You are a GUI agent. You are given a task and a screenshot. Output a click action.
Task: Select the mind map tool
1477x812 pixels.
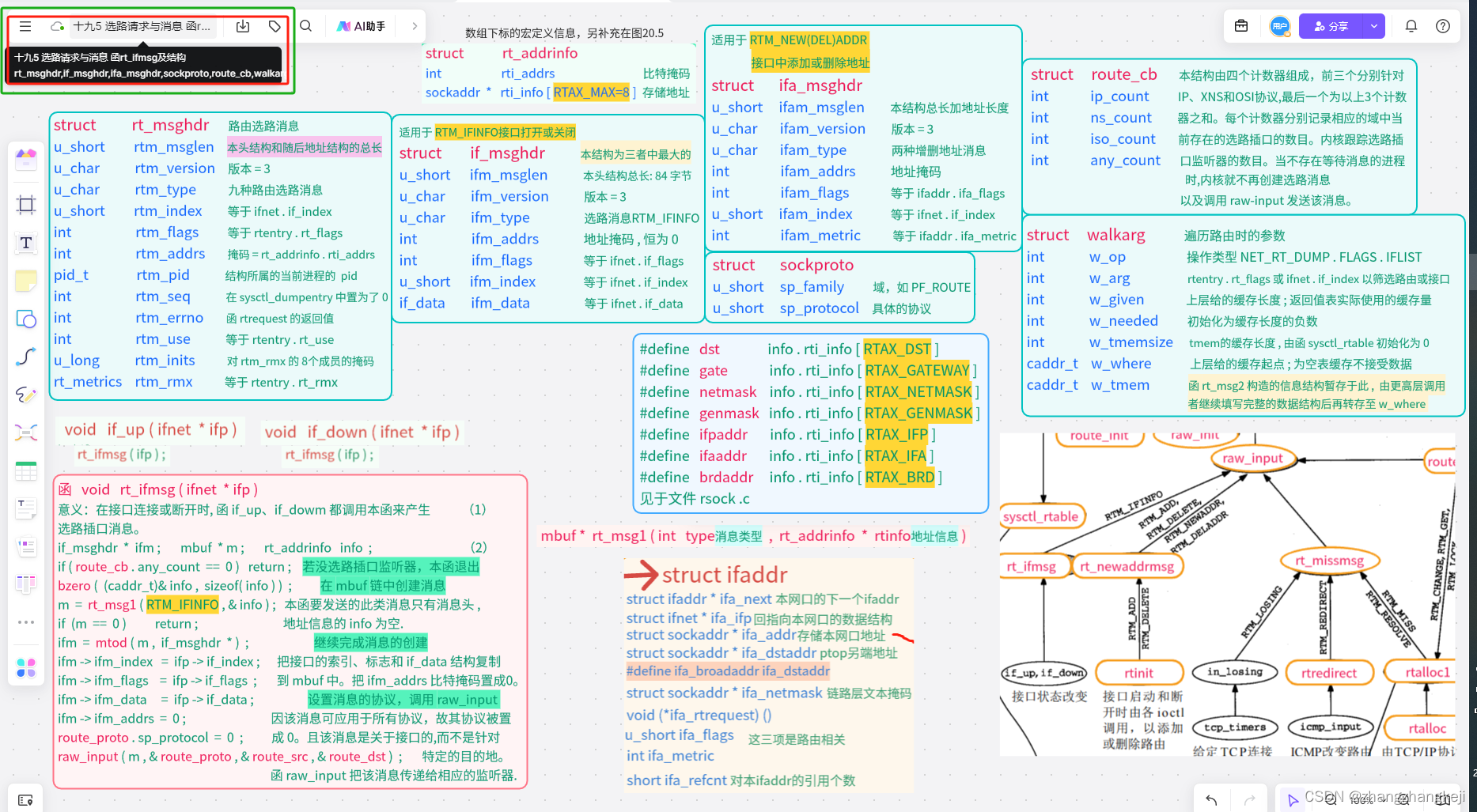pos(26,432)
